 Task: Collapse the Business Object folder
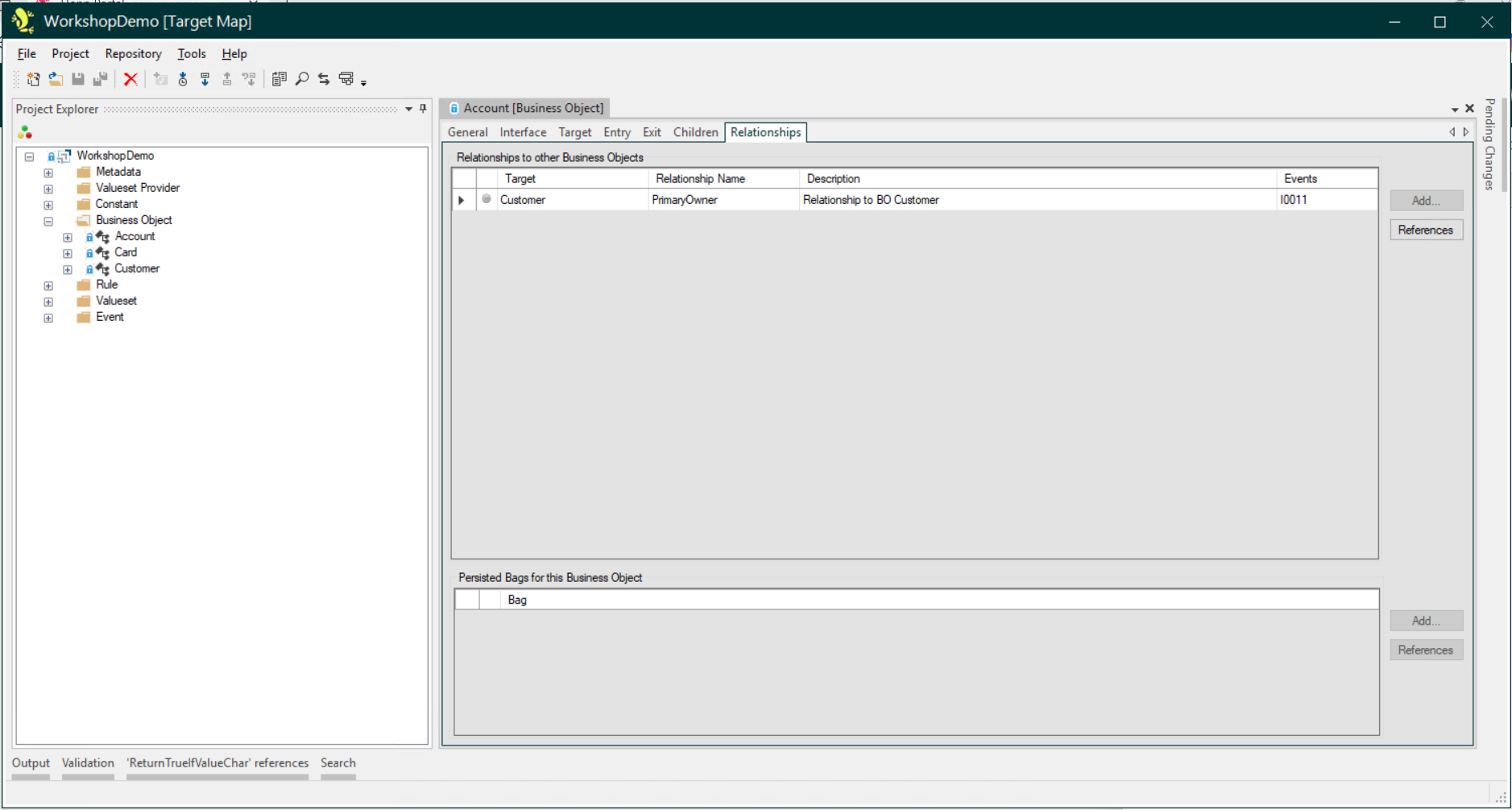[48, 221]
